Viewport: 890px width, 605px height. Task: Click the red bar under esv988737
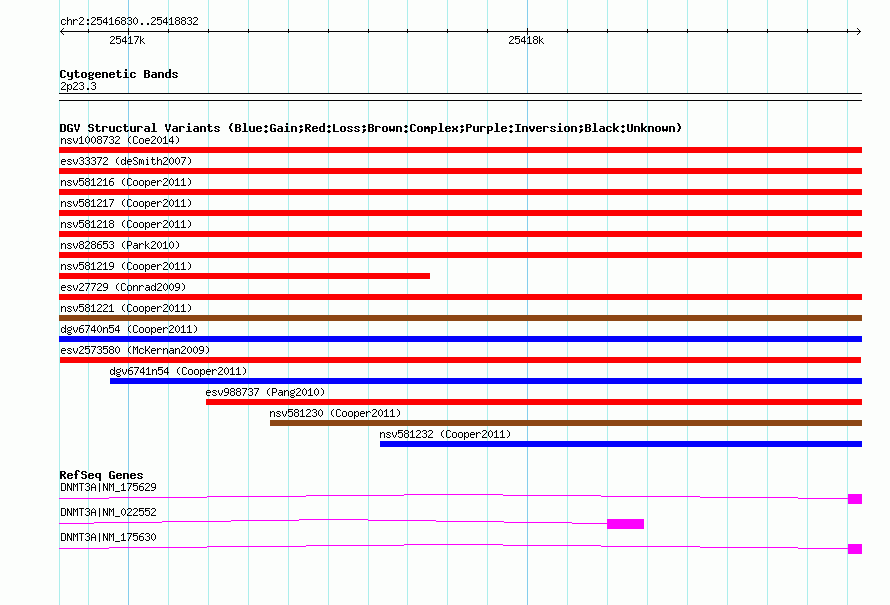click(534, 402)
